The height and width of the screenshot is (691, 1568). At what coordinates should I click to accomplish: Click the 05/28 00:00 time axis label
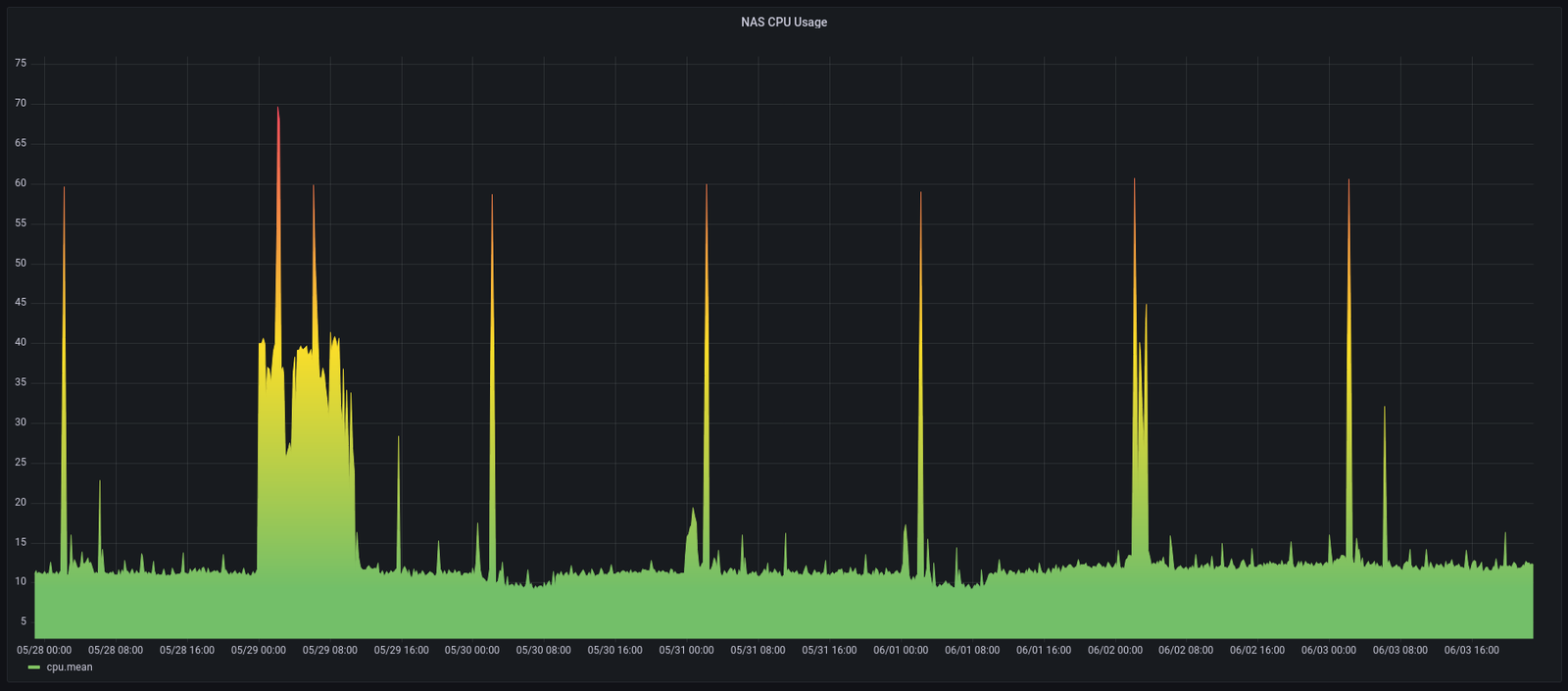pyautogui.click(x=44, y=650)
